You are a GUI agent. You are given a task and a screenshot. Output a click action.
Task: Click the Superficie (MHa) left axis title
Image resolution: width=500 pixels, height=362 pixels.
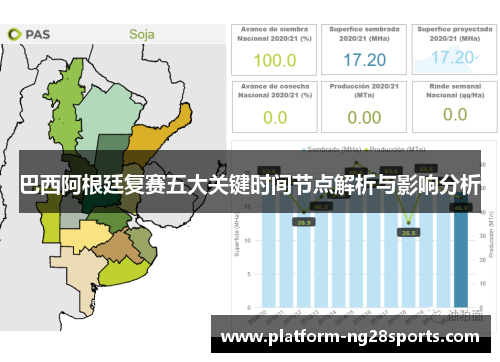(237, 235)
